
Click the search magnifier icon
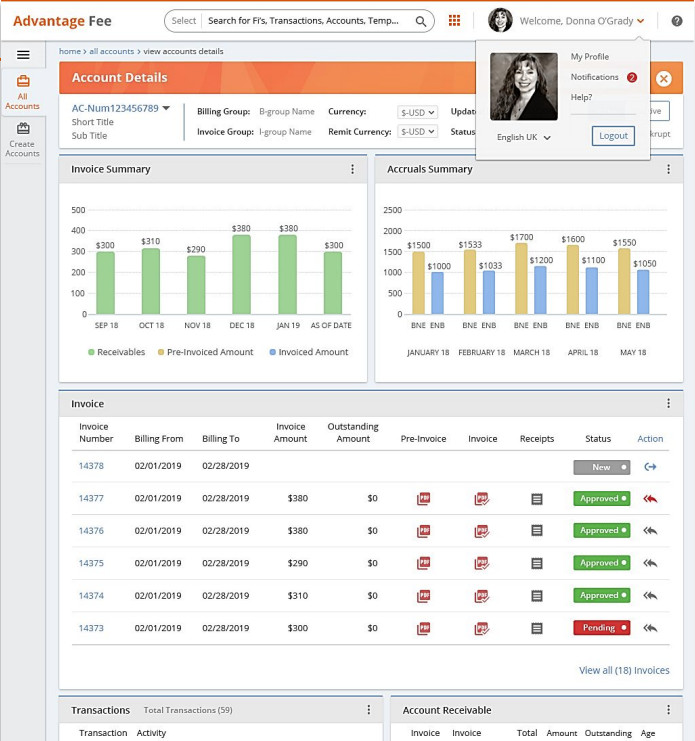[422, 21]
